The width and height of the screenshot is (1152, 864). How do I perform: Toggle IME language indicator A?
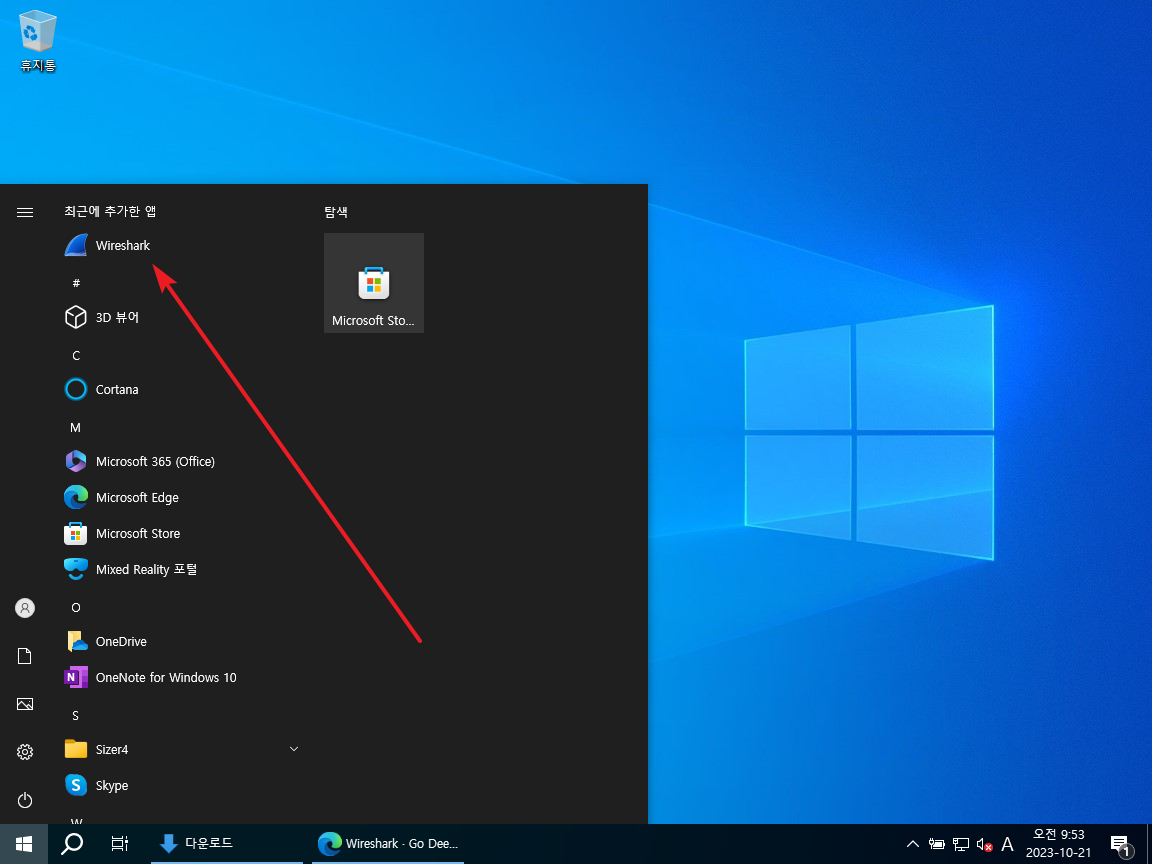tap(1007, 844)
